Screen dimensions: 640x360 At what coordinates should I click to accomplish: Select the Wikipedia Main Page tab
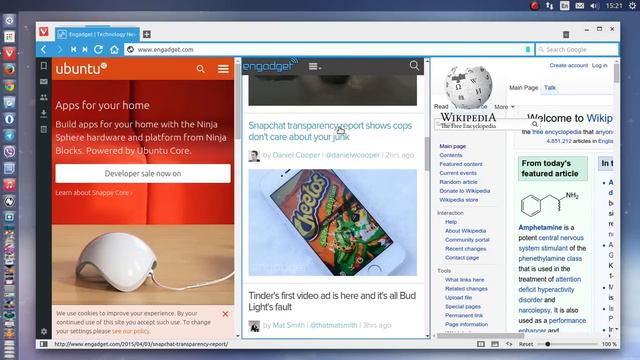click(x=523, y=88)
